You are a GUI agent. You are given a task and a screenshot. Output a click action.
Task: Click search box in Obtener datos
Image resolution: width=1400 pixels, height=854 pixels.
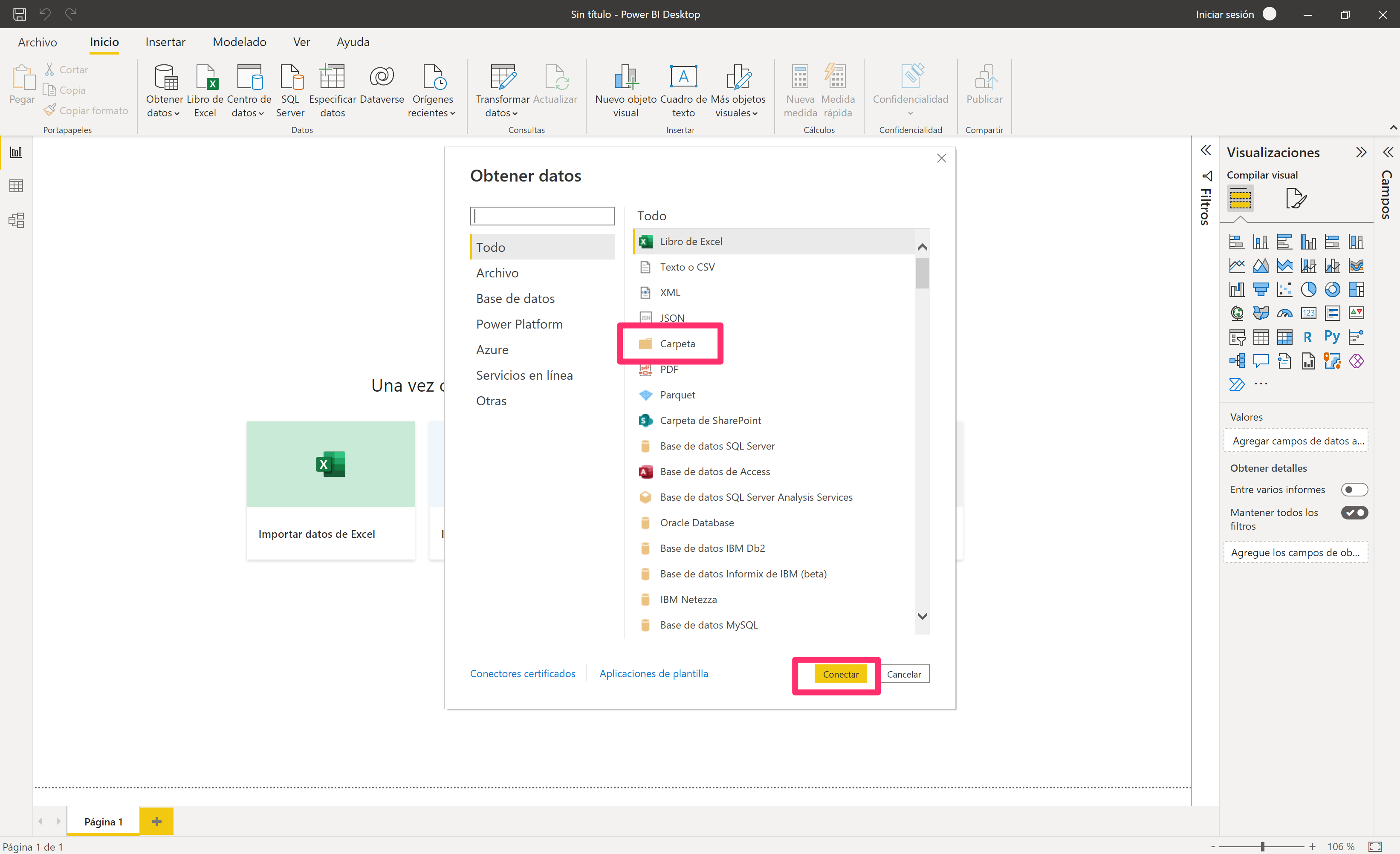(x=542, y=216)
